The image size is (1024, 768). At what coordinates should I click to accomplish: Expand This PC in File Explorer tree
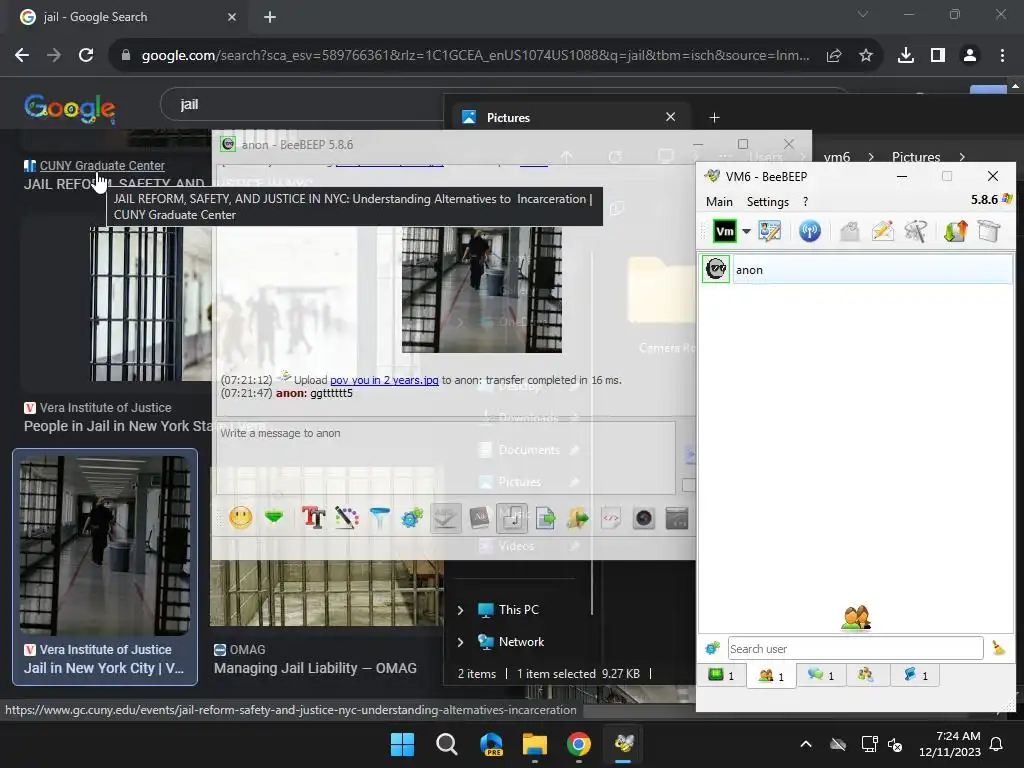pos(460,610)
